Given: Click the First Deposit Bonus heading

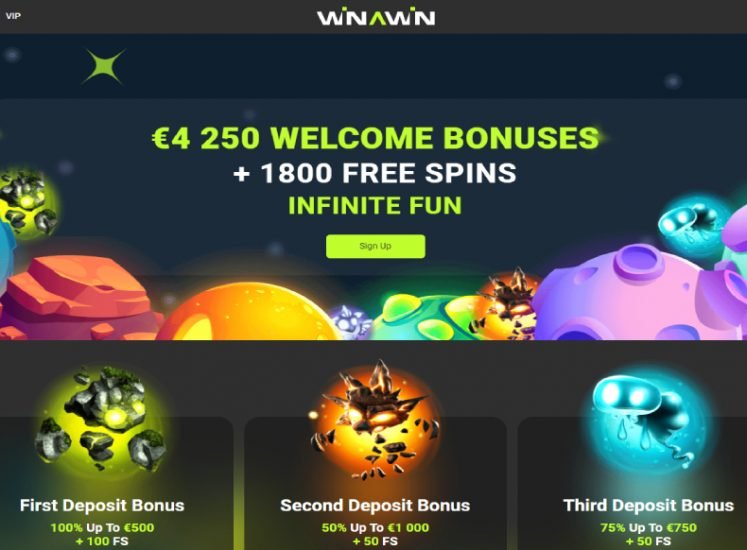Looking at the screenshot, I should click(102, 505).
